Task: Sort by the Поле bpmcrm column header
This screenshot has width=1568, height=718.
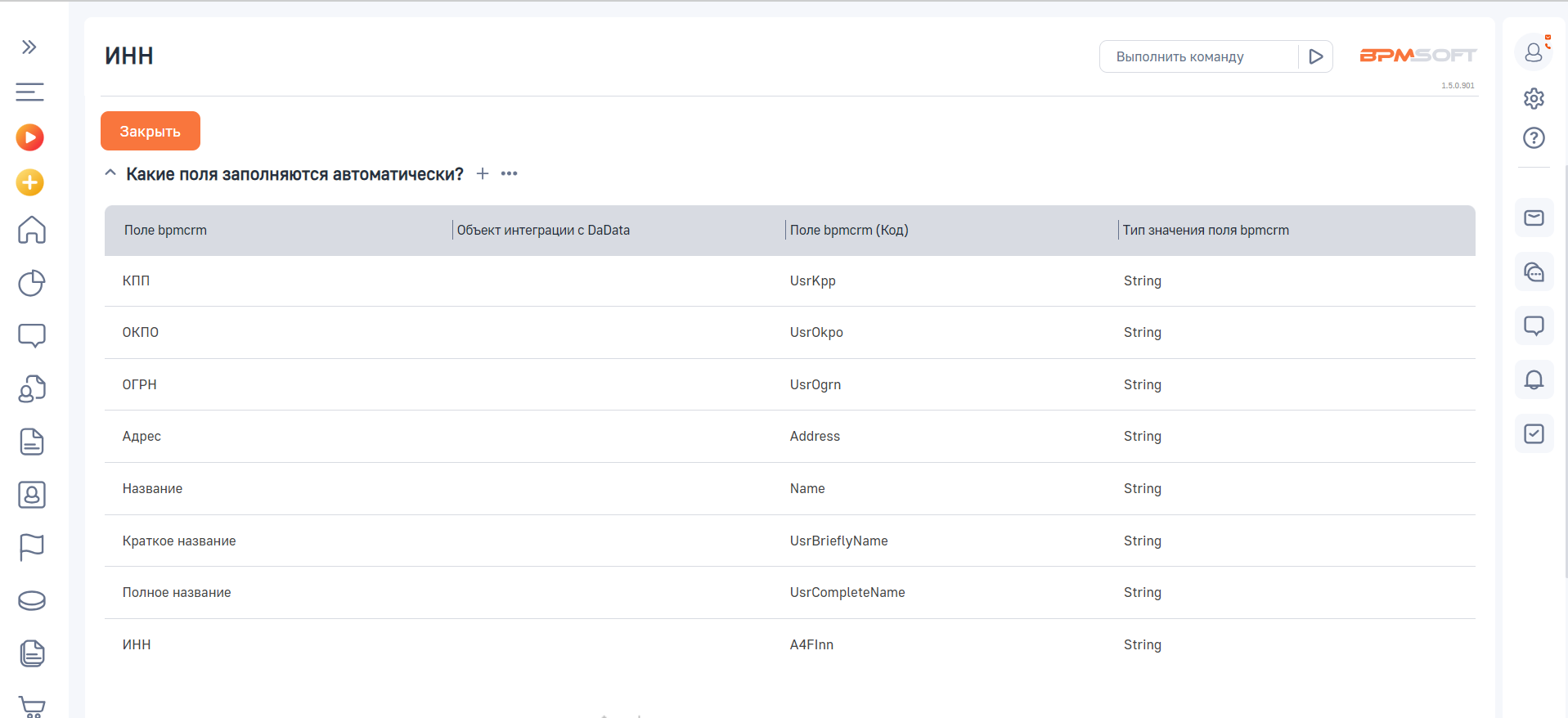Action: [x=165, y=231]
